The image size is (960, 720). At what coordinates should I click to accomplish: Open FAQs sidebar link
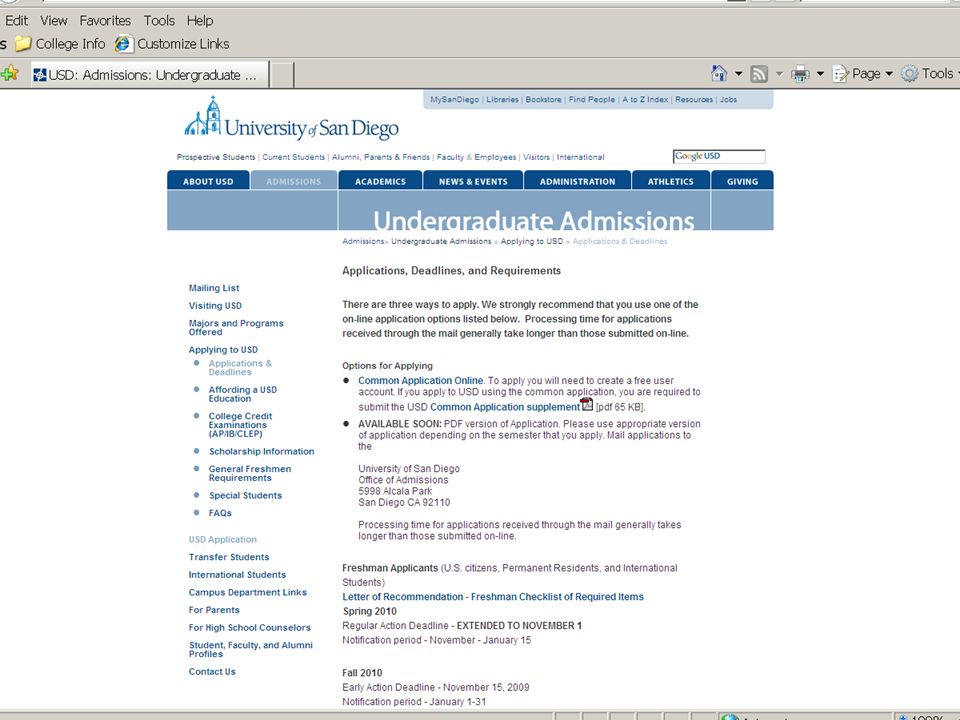click(x=220, y=513)
